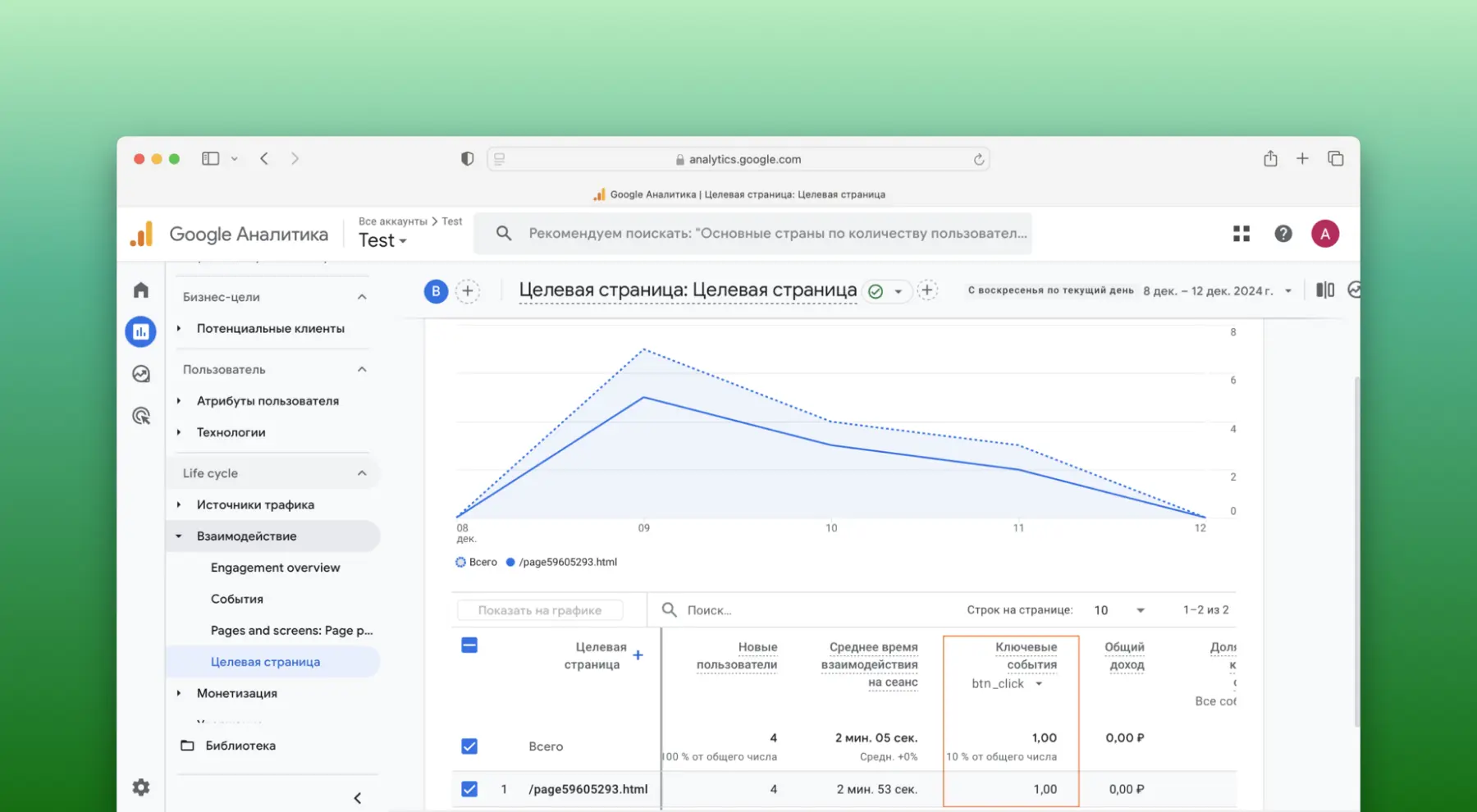Image resolution: width=1477 pixels, height=812 pixels.
Task: Click the search magnifier in top bar
Action: 504,234
